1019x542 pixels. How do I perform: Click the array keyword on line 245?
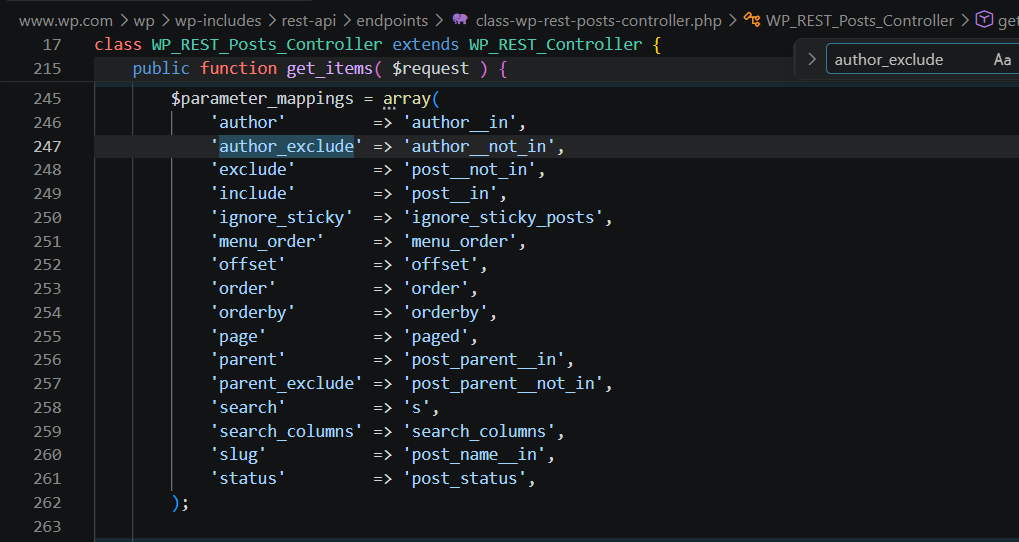pos(407,99)
